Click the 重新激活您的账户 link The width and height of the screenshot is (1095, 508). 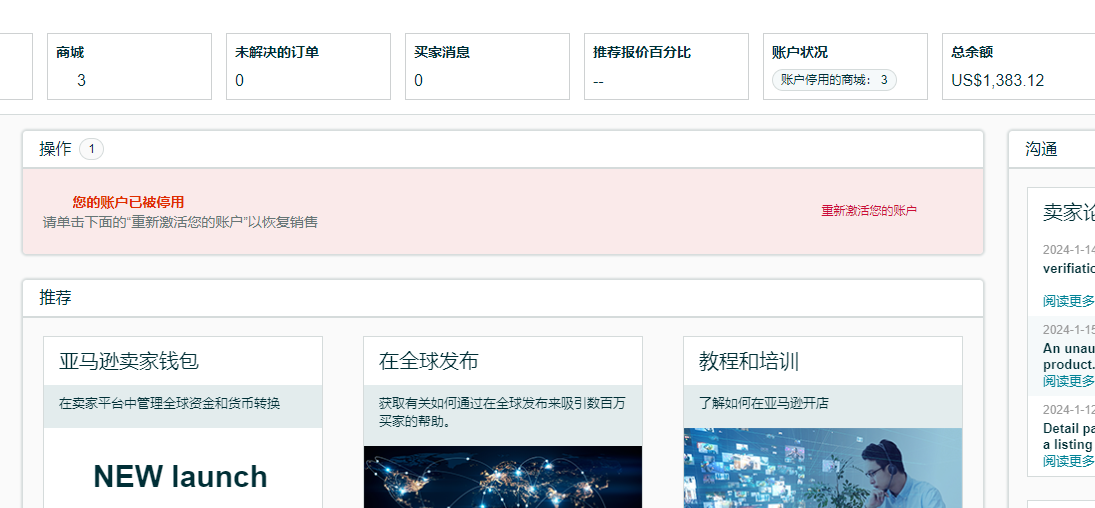[869, 211]
